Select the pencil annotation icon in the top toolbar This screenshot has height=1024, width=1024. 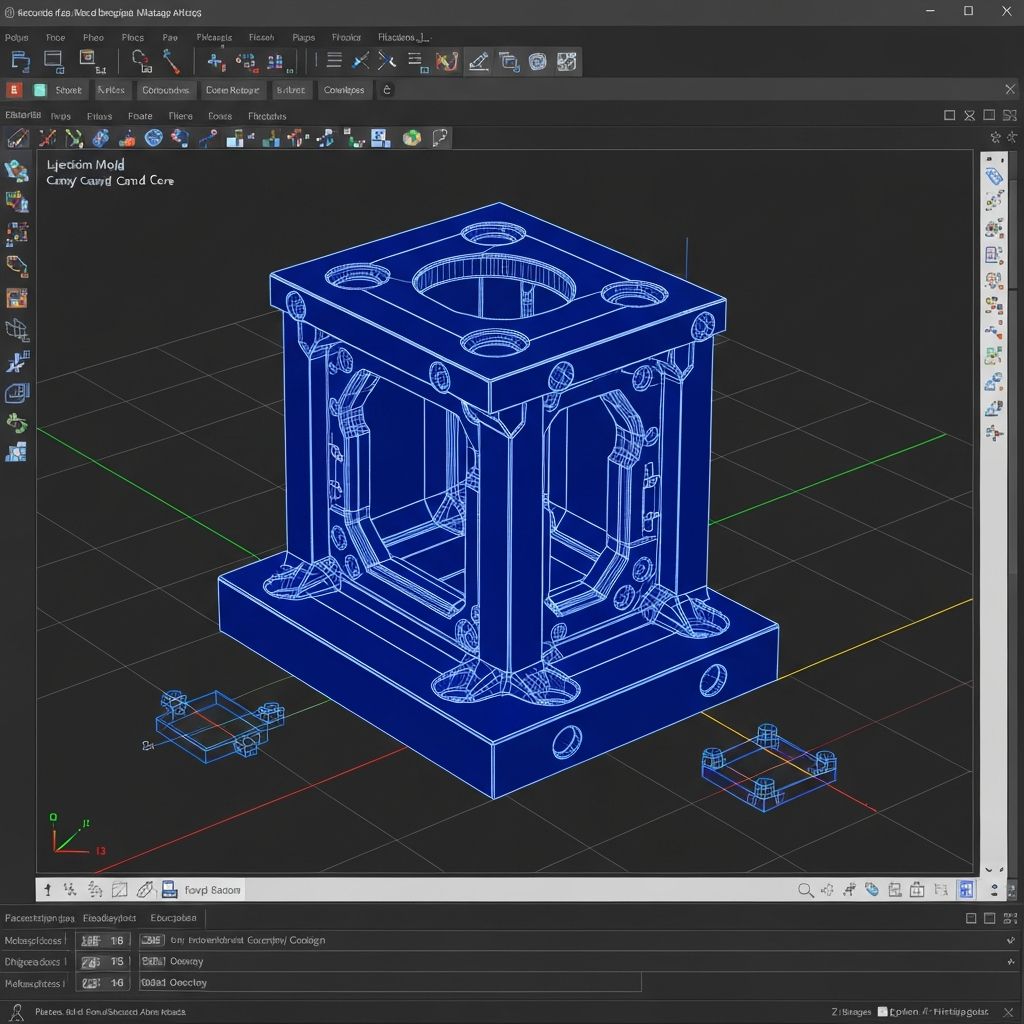[479, 61]
